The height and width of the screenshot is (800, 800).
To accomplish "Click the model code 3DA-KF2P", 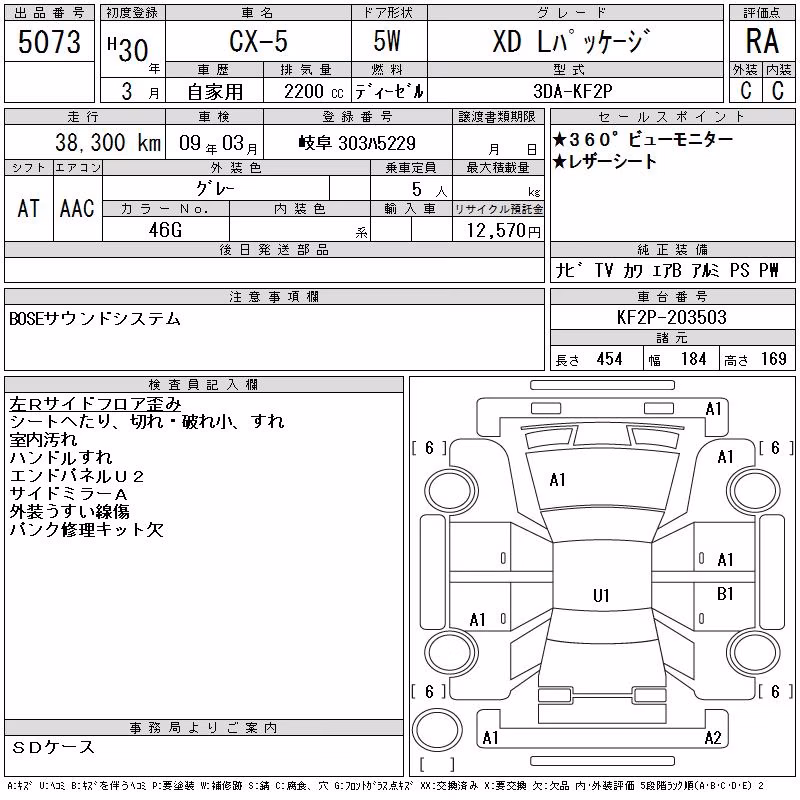I will point(572,91).
